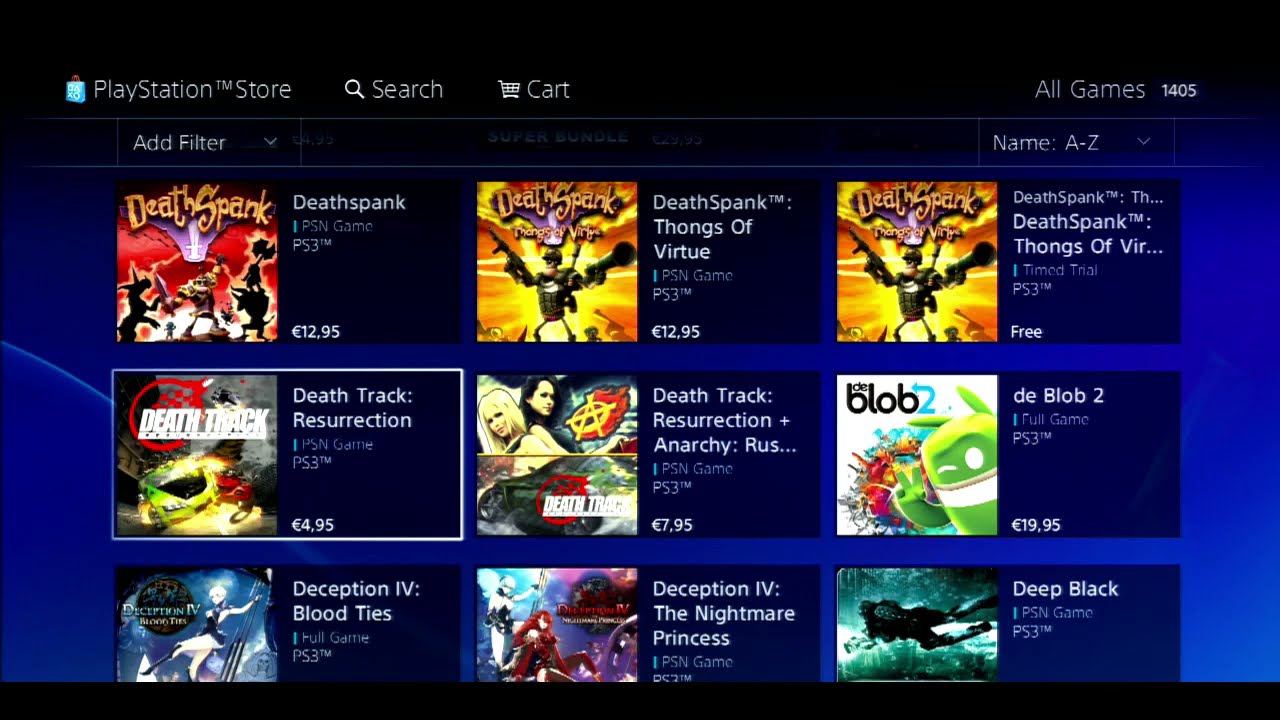Expand the Add Filter dropdown
The image size is (1280, 720).
click(x=209, y=142)
